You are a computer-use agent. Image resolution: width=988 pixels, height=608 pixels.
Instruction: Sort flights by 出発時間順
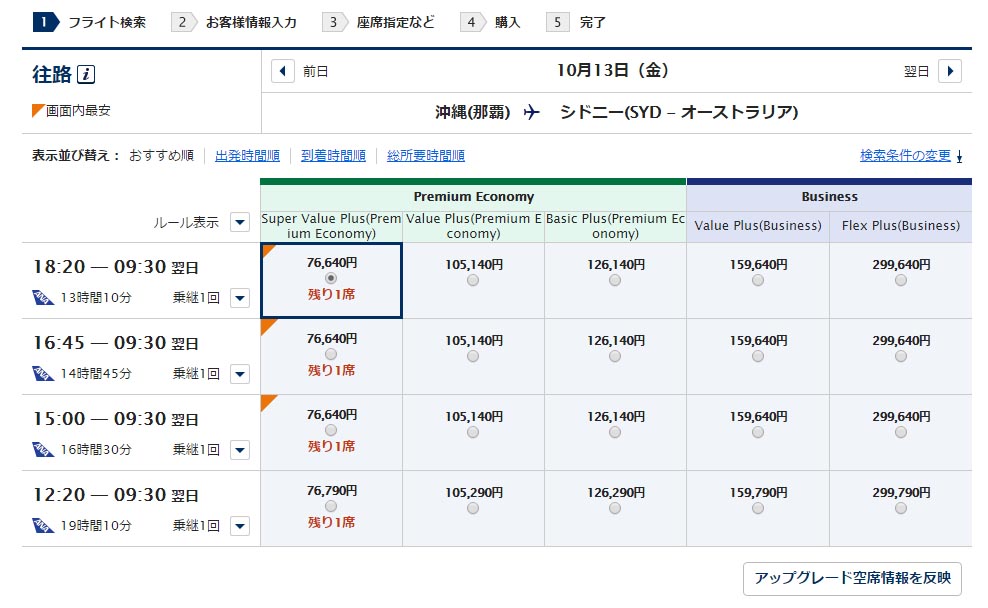(x=247, y=156)
